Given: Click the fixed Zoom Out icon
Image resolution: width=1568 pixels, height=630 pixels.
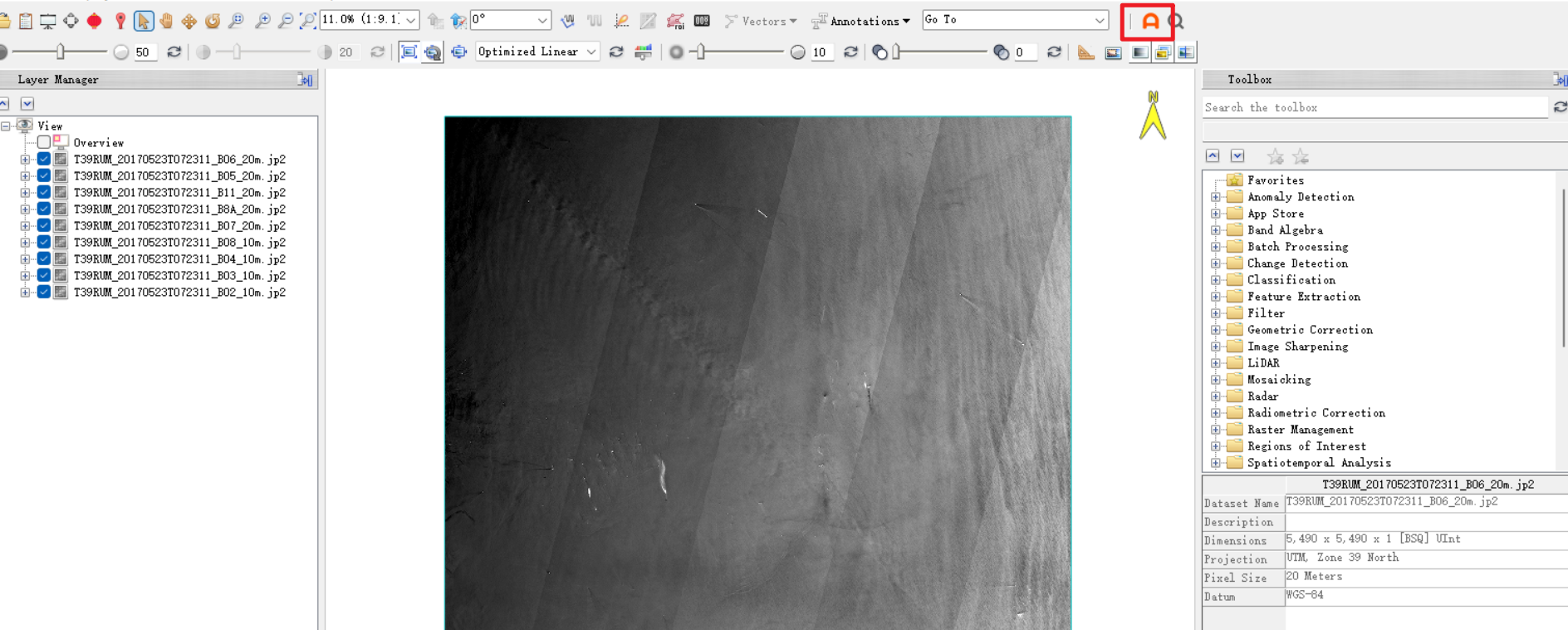Looking at the screenshot, I should coord(285,21).
